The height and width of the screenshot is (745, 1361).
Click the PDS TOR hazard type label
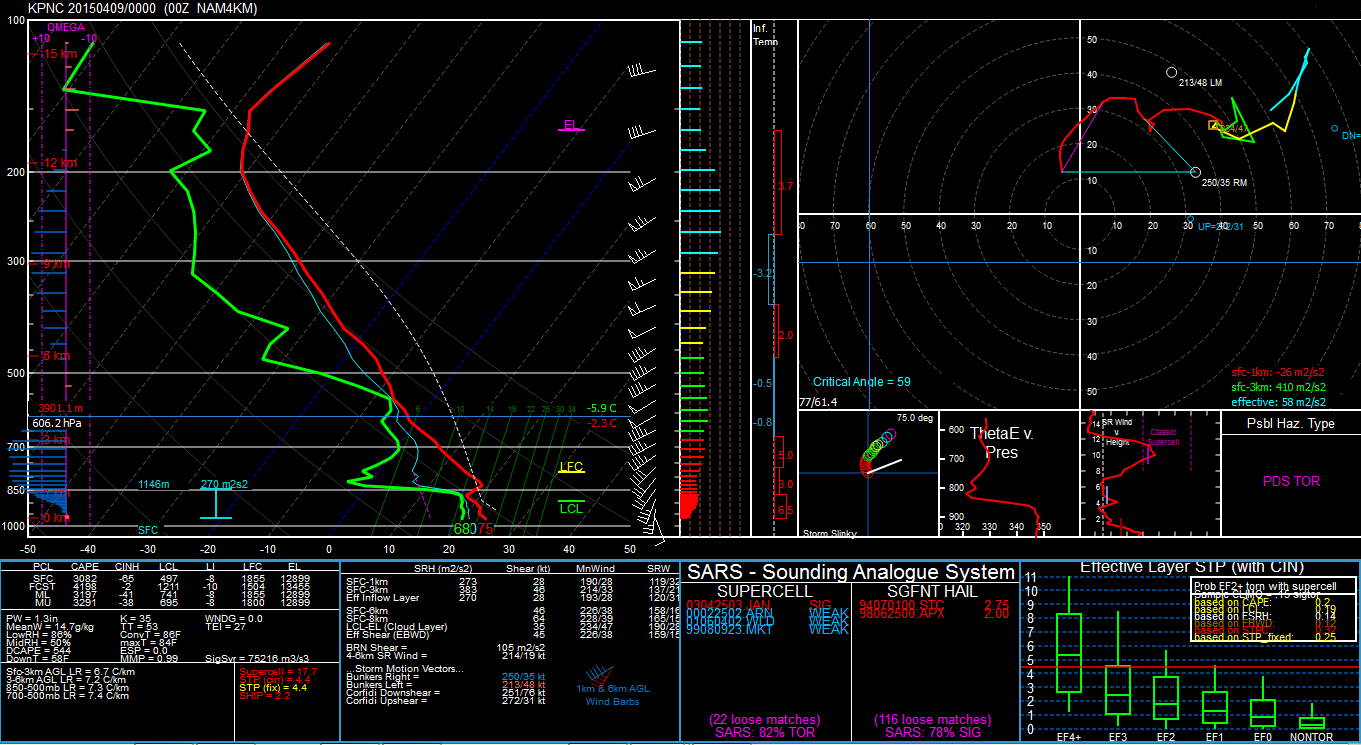1291,481
